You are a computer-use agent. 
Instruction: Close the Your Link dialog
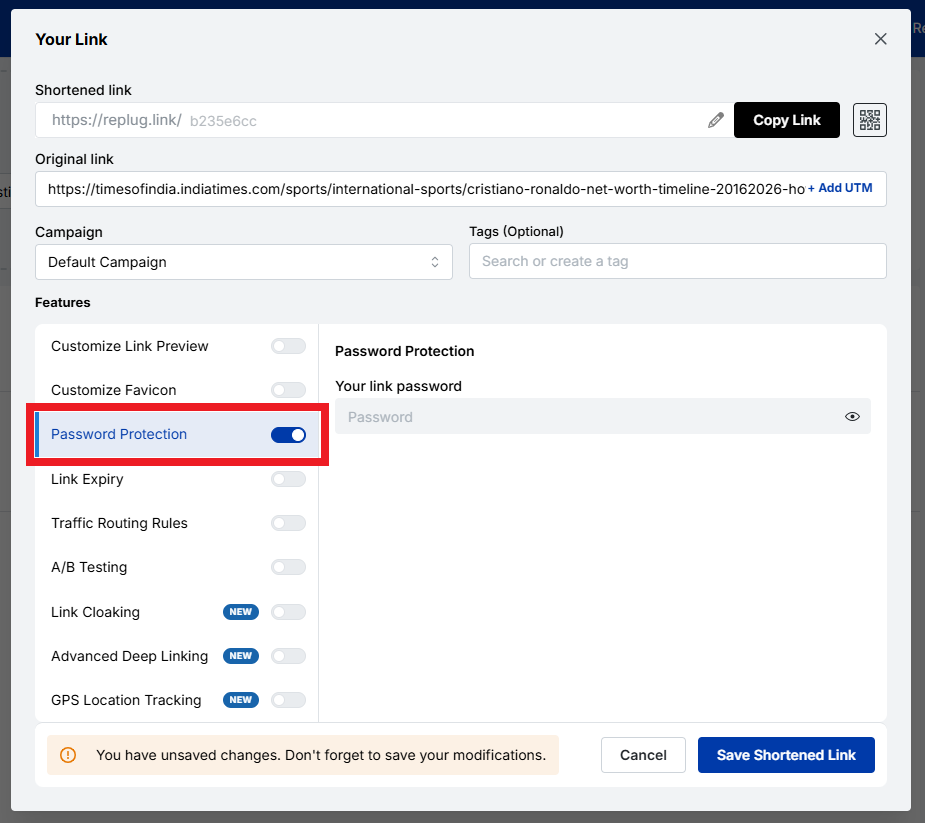(x=880, y=39)
